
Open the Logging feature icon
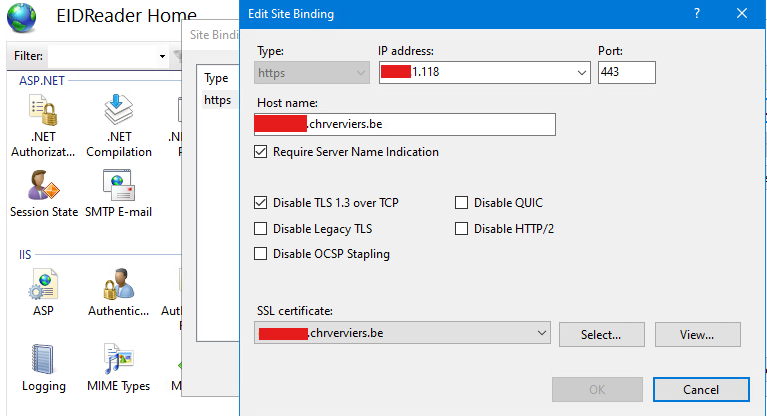(x=43, y=359)
